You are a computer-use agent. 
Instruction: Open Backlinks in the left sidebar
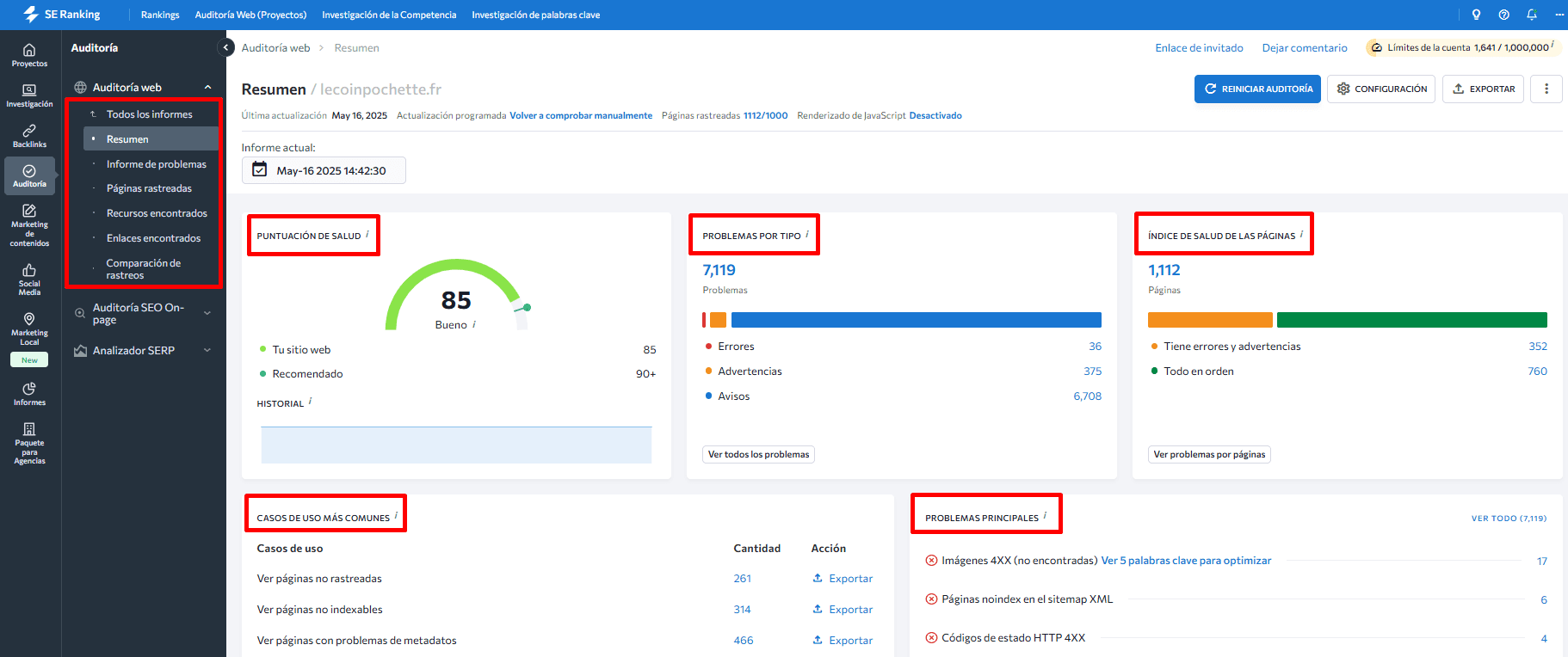click(29, 136)
